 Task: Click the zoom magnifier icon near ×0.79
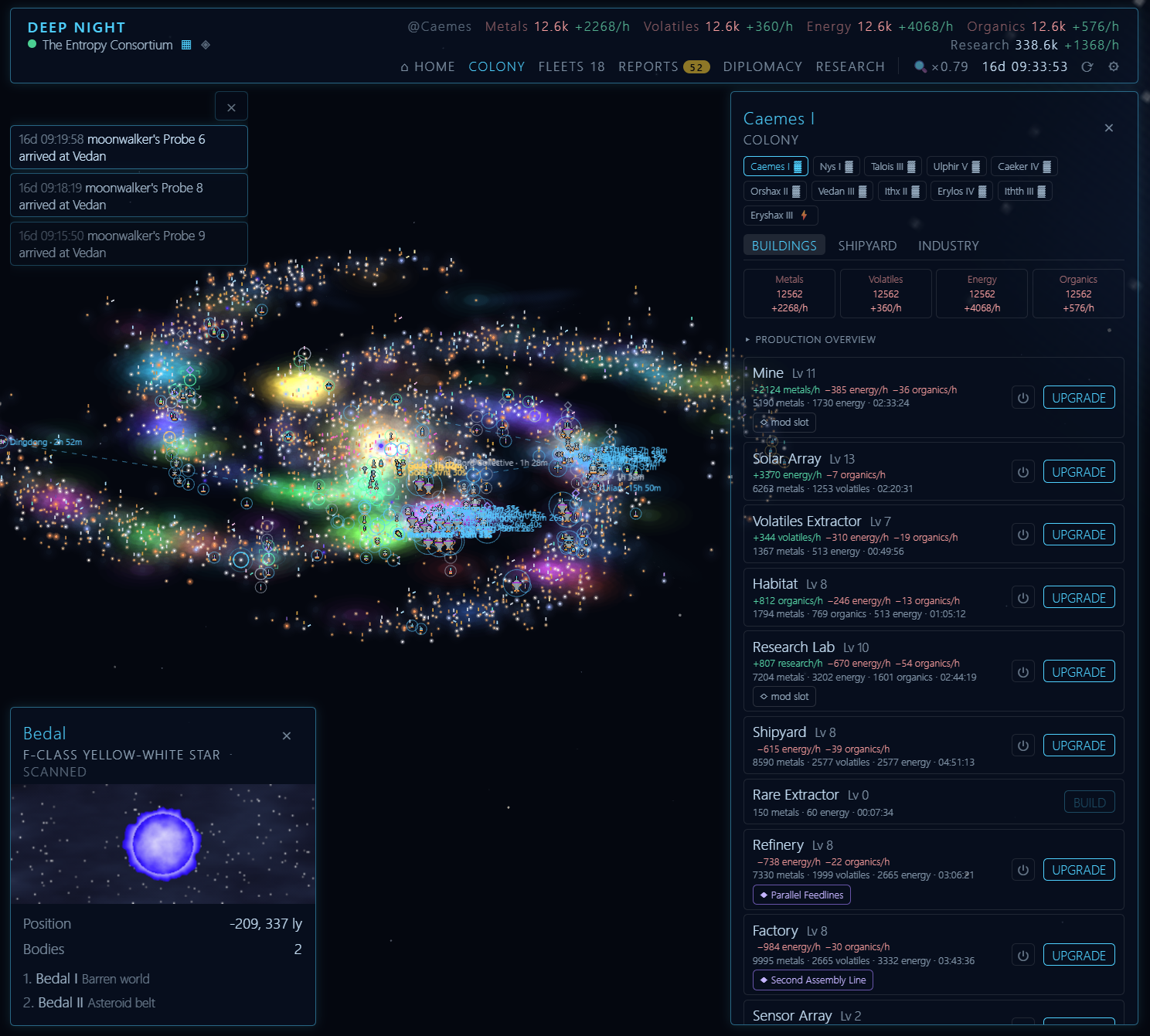point(920,66)
